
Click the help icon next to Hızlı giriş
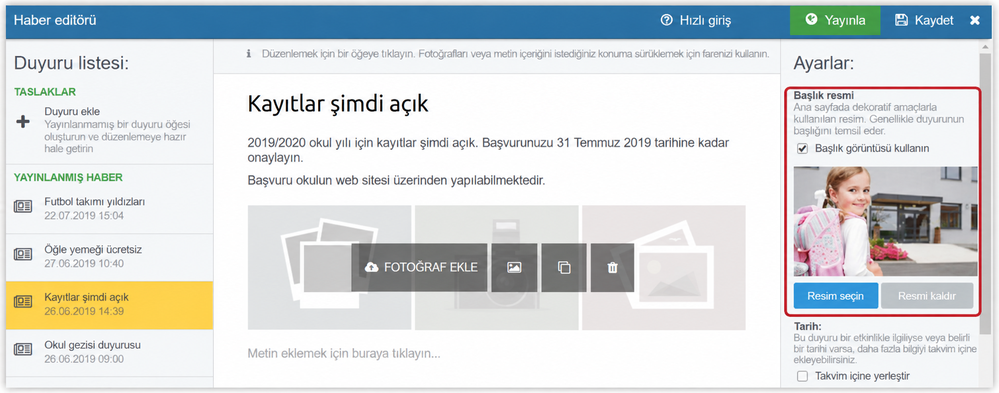(x=666, y=20)
